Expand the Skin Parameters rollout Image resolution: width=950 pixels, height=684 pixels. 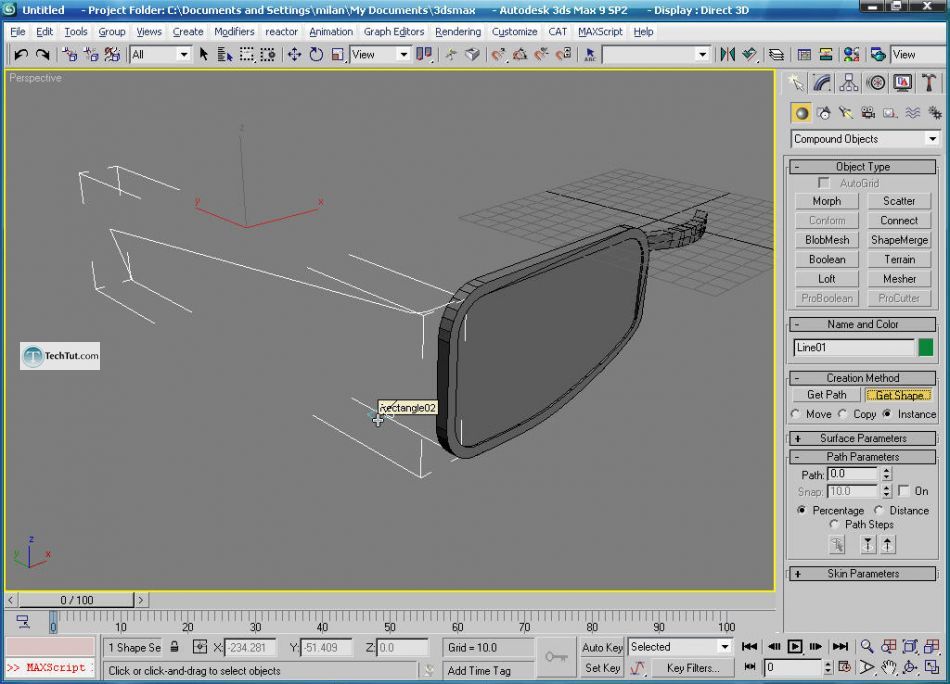[863, 573]
